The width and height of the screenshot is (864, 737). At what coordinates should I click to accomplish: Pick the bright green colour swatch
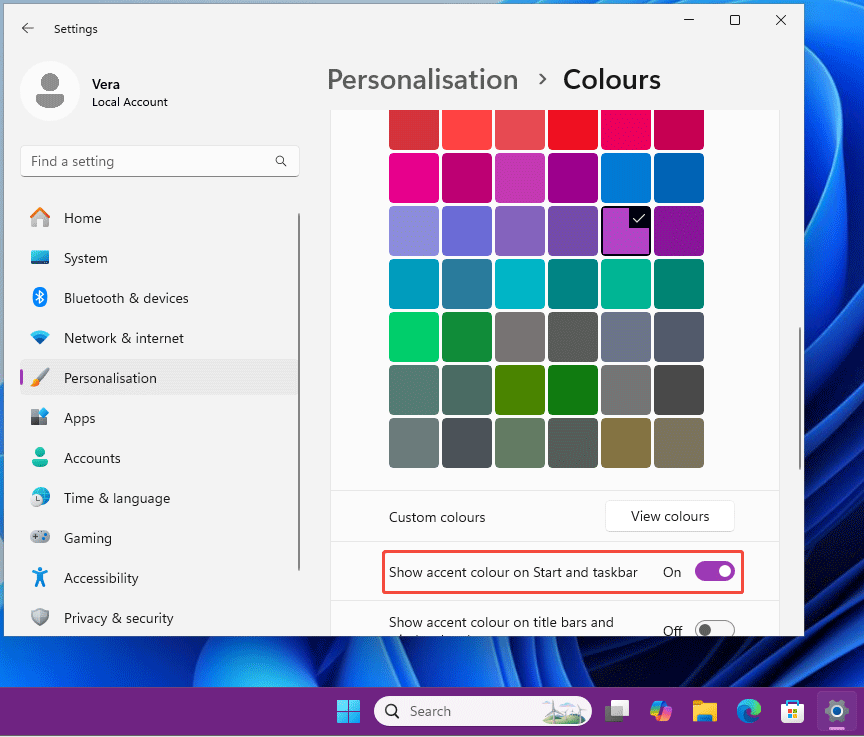point(414,336)
